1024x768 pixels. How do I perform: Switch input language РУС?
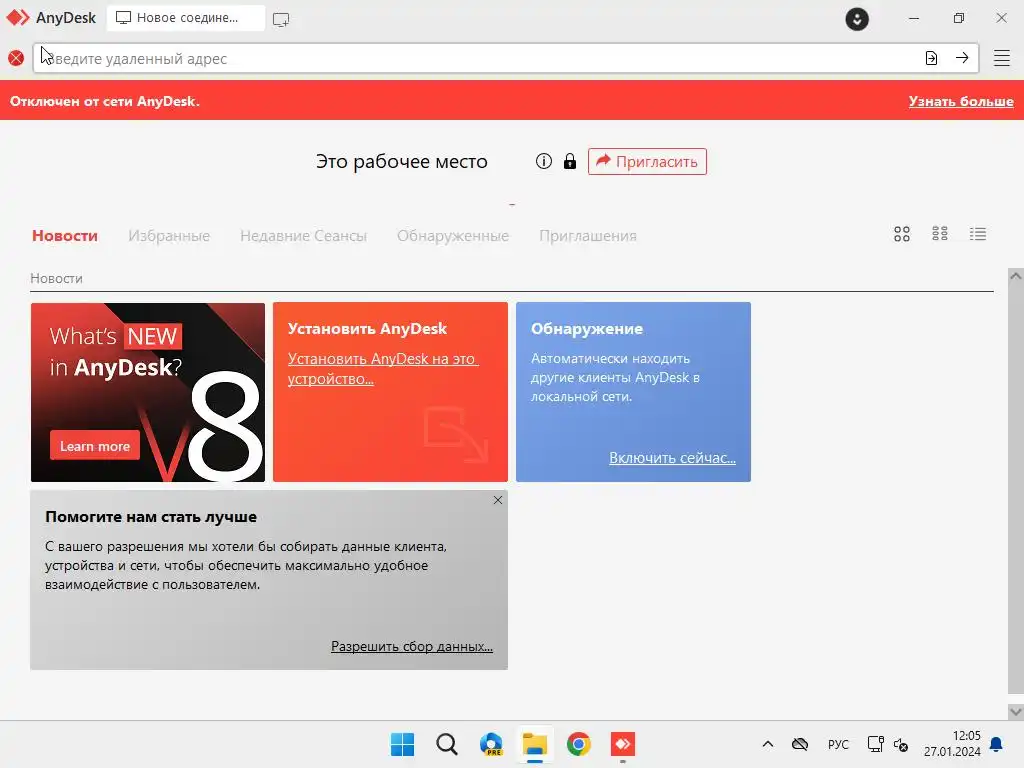coord(838,744)
